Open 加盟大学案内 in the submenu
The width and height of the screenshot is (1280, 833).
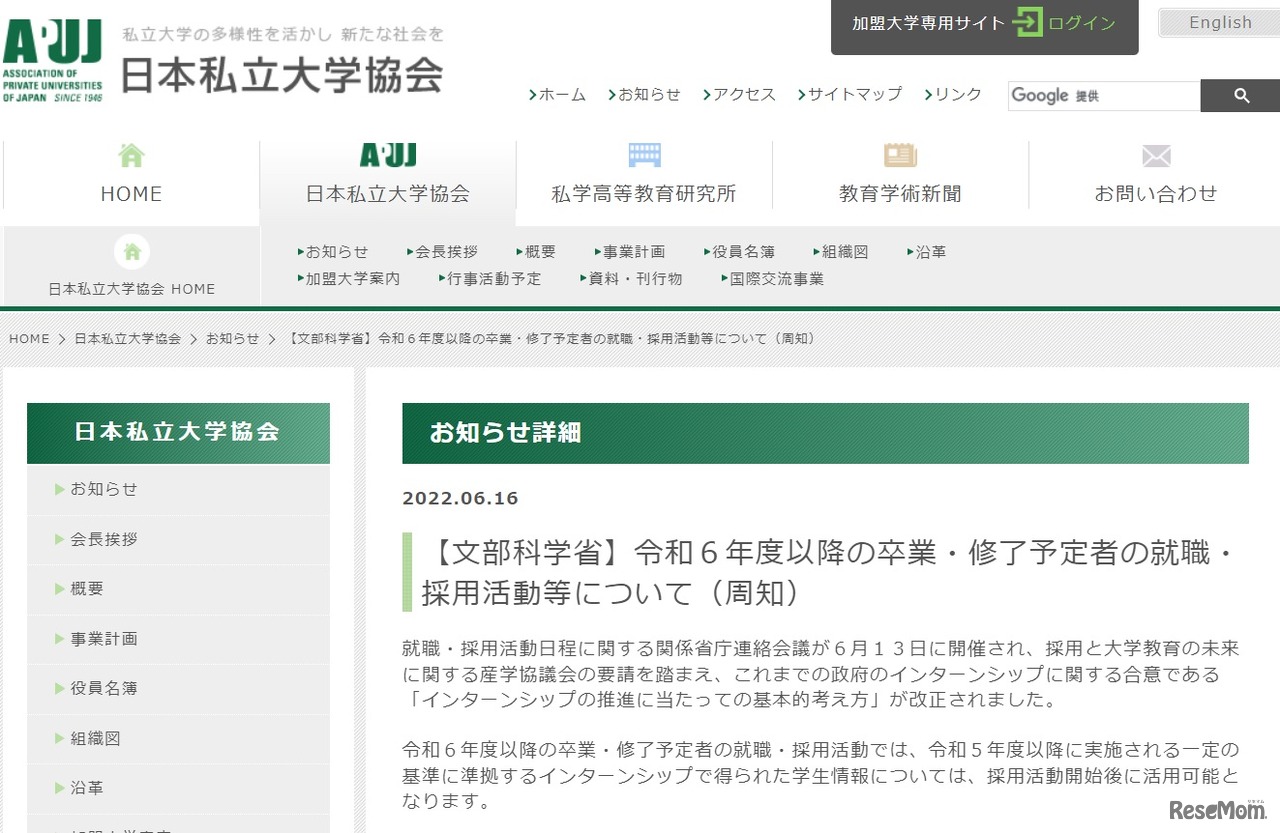pyautogui.click(x=349, y=279)
